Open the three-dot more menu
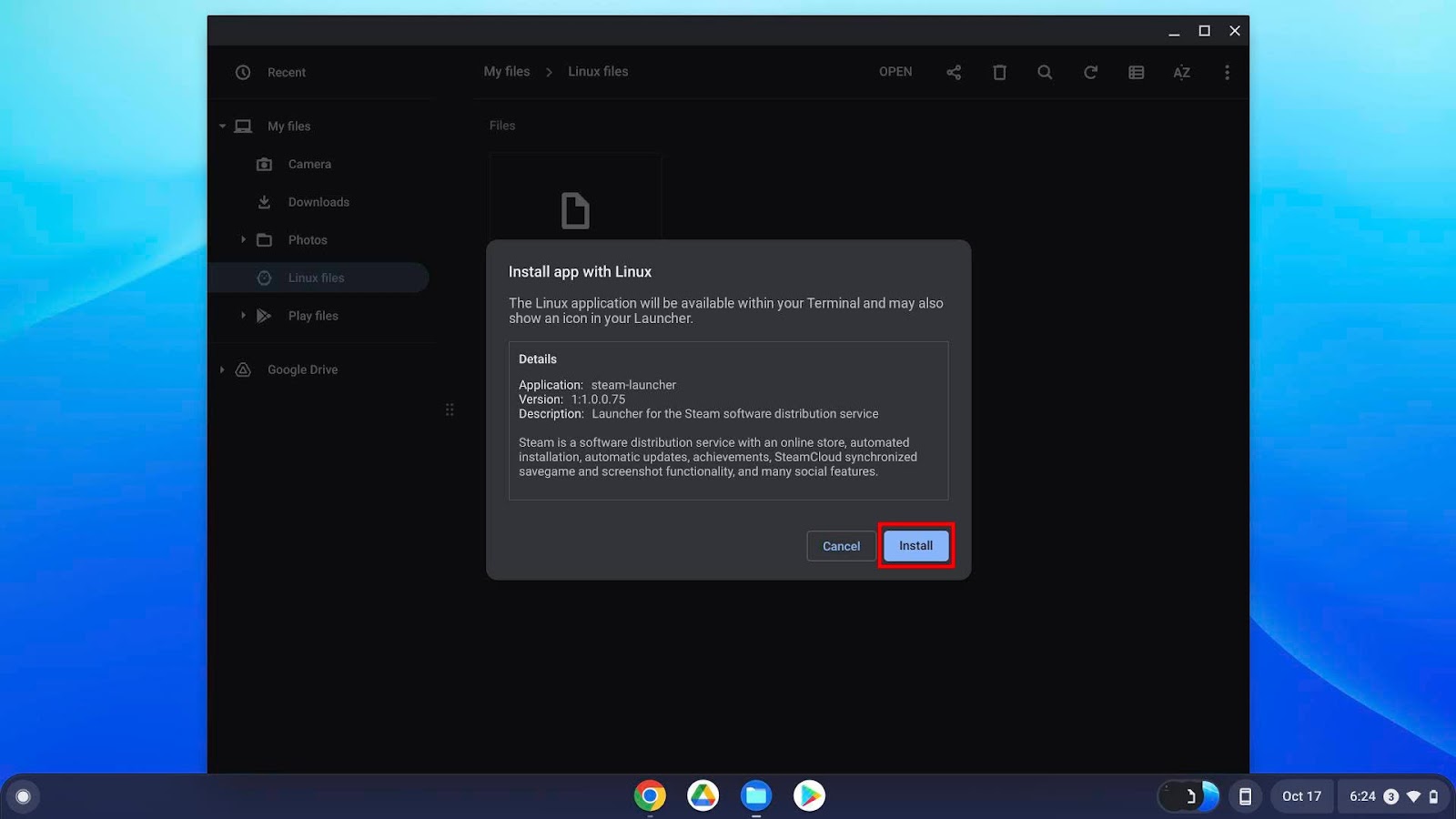Viewport: 1456px width, 819px height. (x=1227, y=72)
